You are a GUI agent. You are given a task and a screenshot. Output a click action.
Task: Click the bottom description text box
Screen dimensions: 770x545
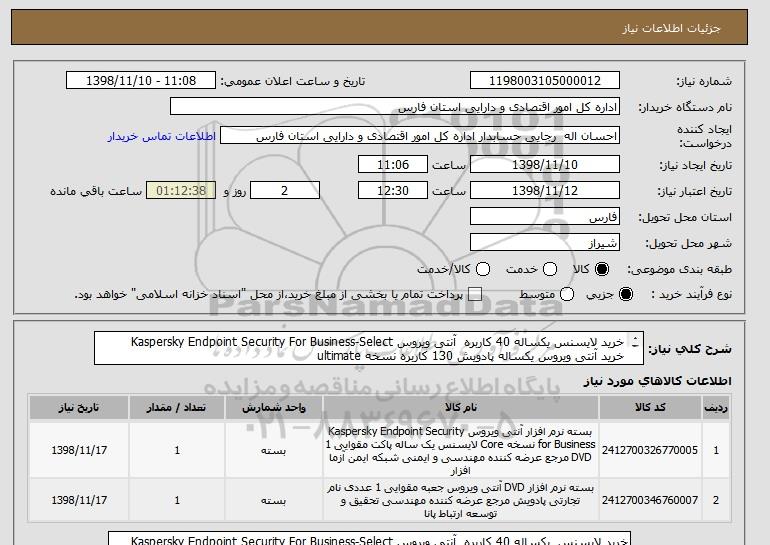[x=369, y=538]
